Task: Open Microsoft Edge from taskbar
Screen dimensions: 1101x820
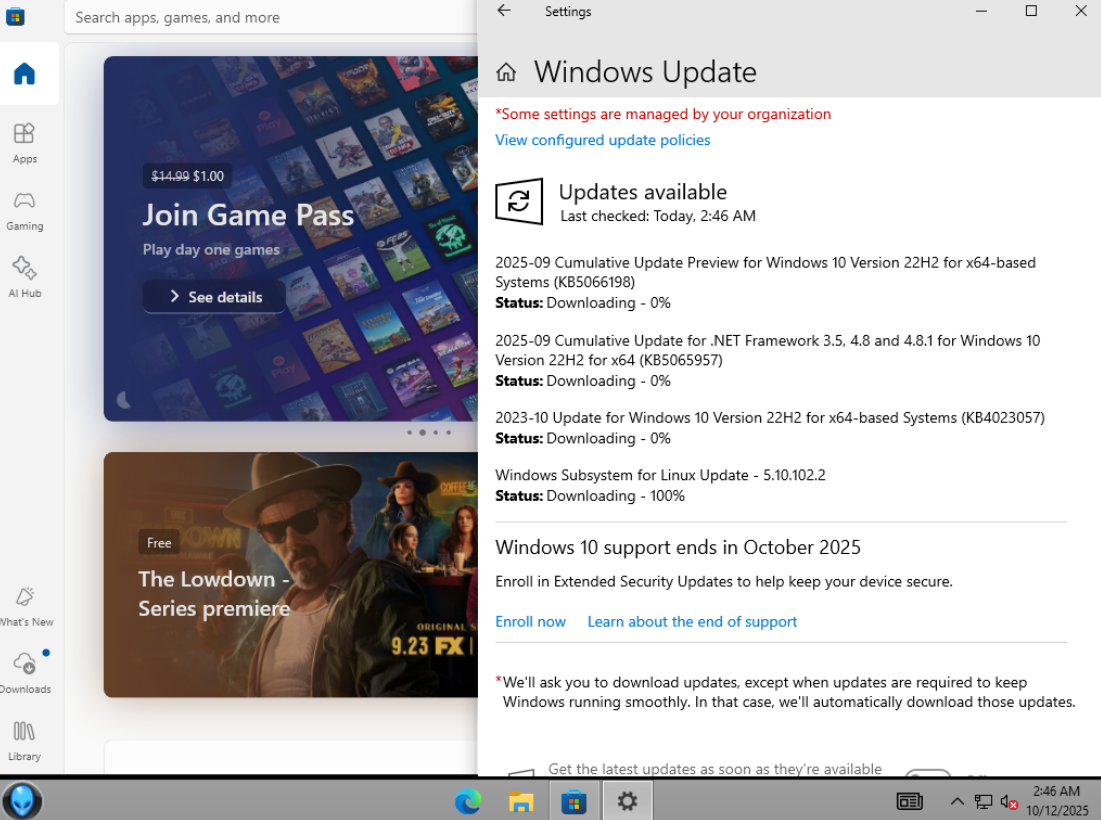Action: 468,801
